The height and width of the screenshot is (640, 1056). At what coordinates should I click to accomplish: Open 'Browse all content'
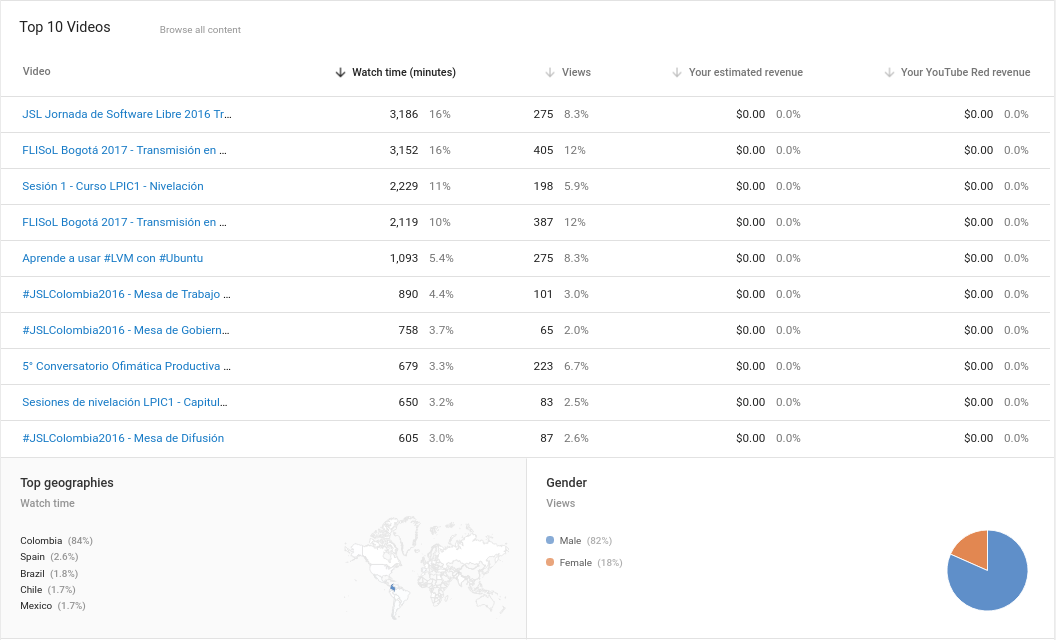(x=199, y=30)
